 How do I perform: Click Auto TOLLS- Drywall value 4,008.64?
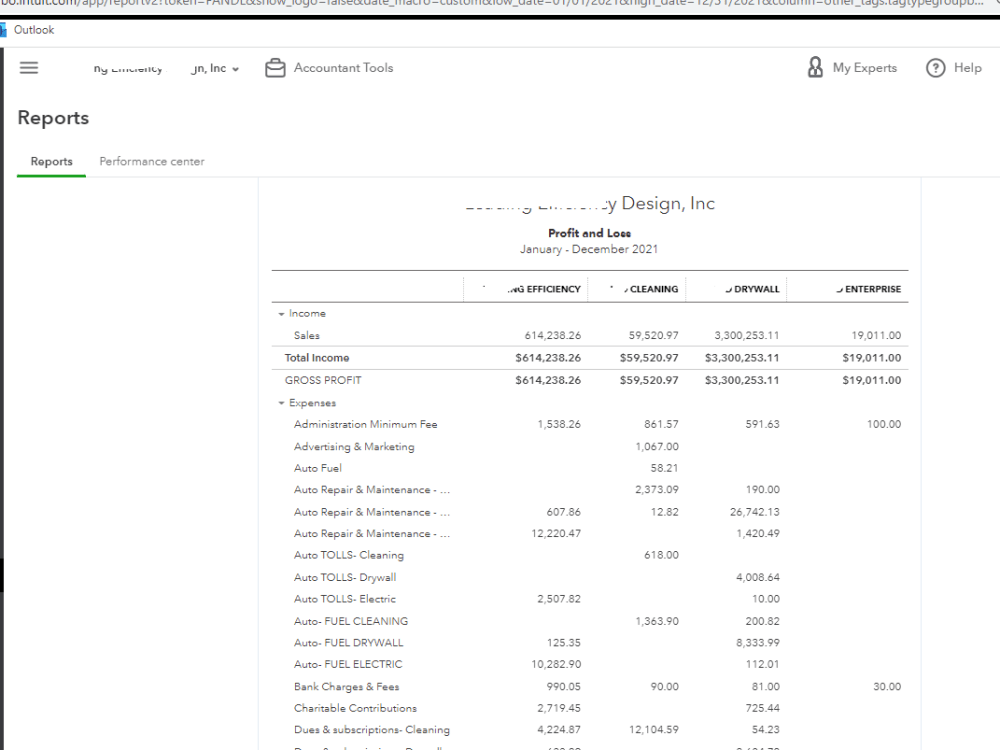point(758,577)
